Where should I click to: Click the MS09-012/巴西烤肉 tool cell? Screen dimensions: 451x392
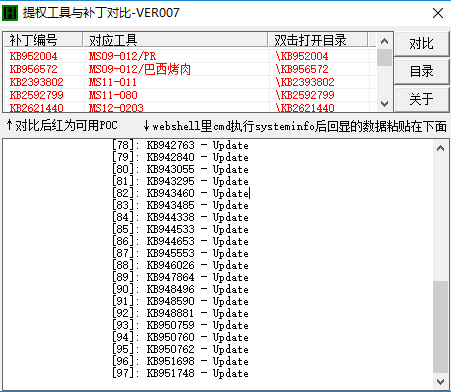pyautogui.click(x=140, y=69)
